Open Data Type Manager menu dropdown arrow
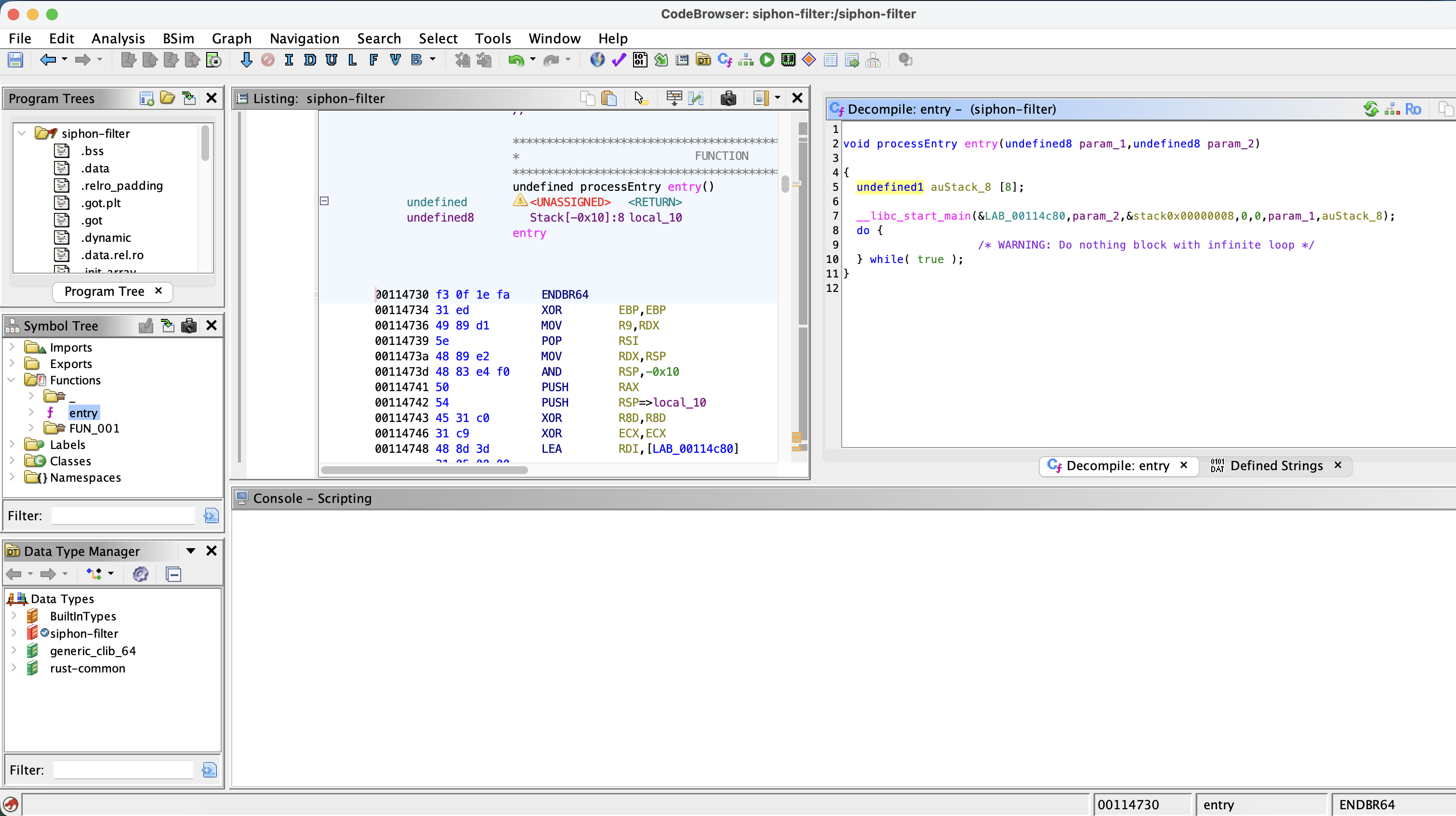1456x816 pixels. pyautogui.click(x=190, y=551)
